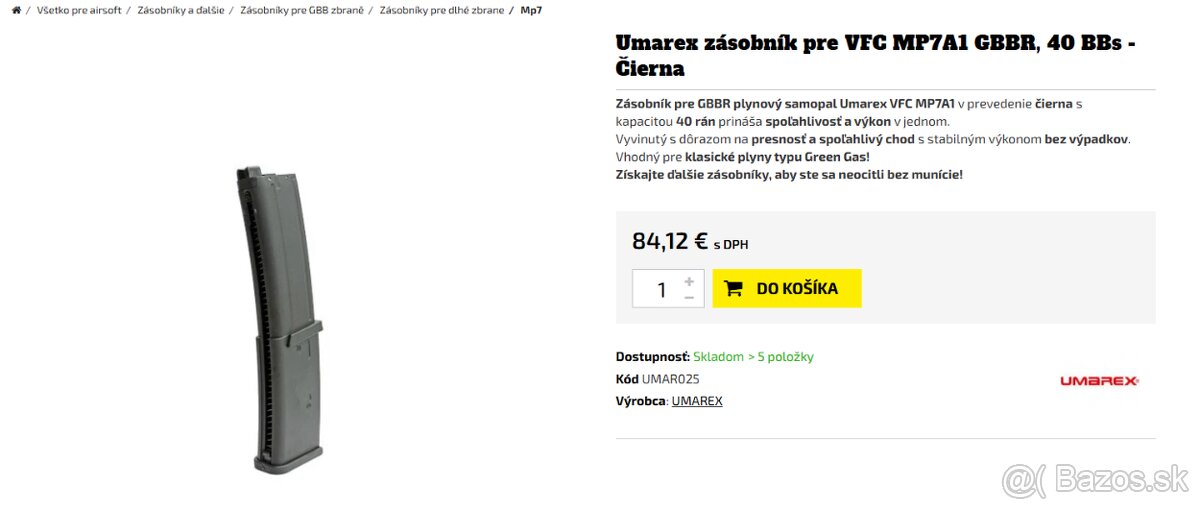Focus the quantity input field

click(x=660, y=289)
